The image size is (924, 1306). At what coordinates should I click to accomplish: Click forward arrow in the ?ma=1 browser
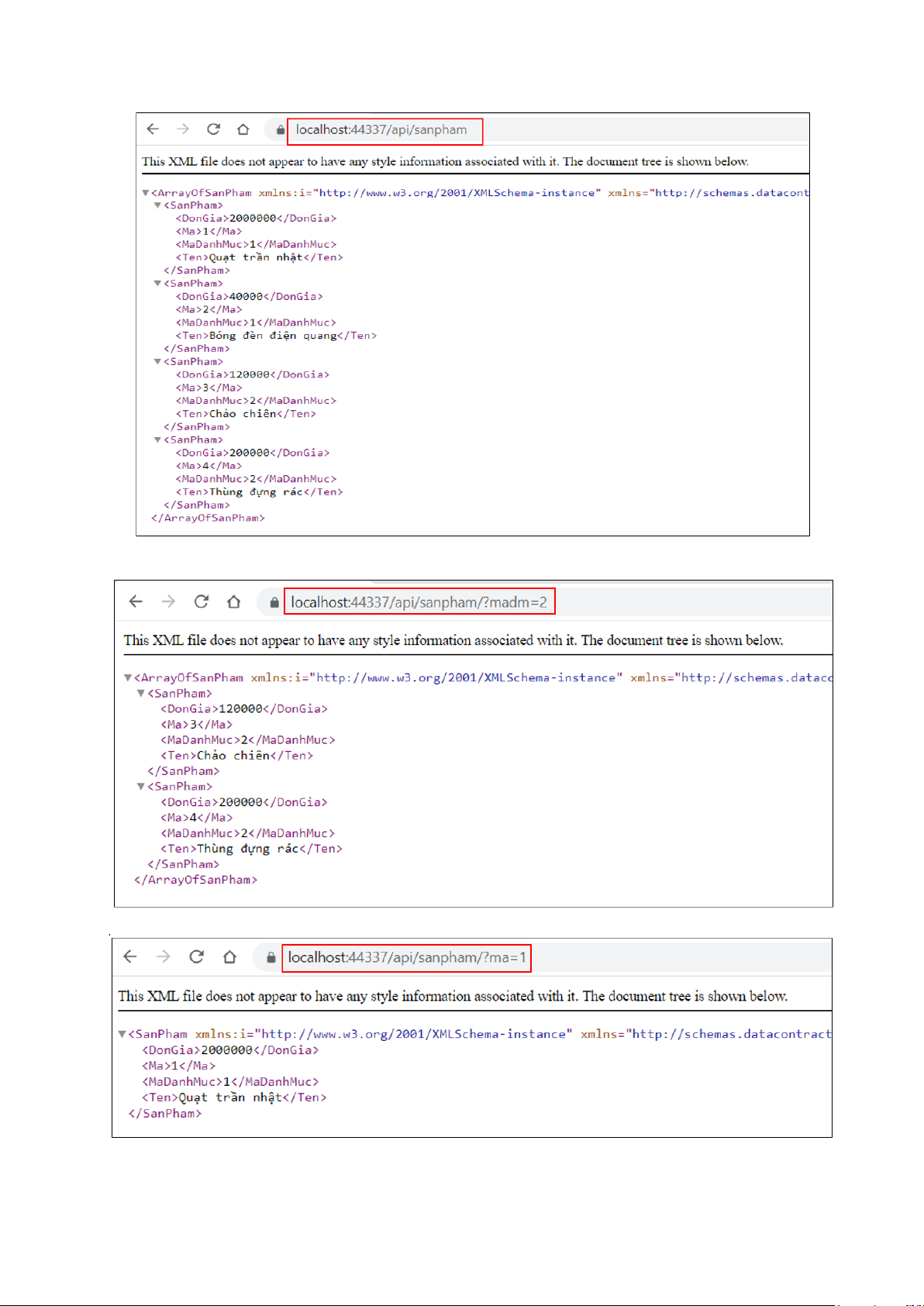pos(163,956)
